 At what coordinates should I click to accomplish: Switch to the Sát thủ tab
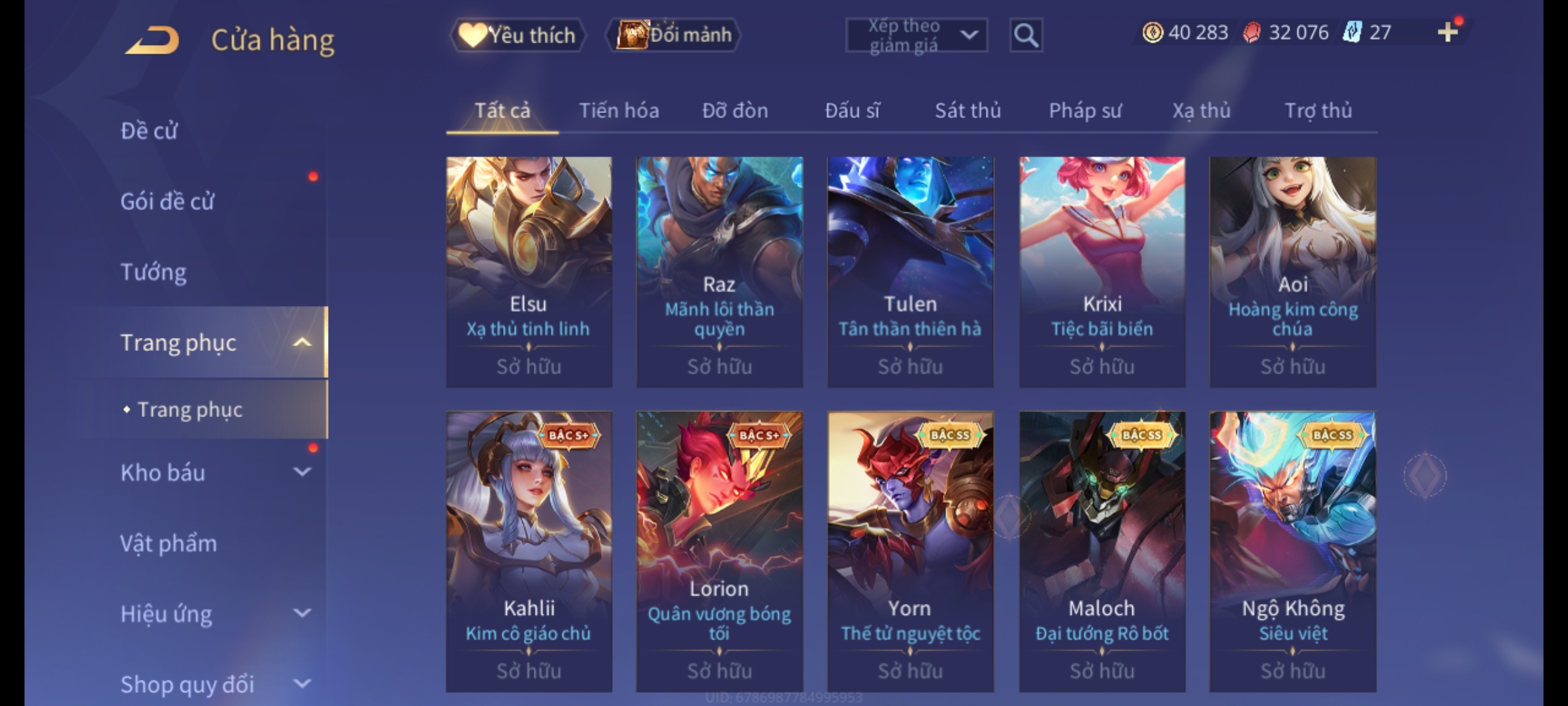click(x=968, y=110)
